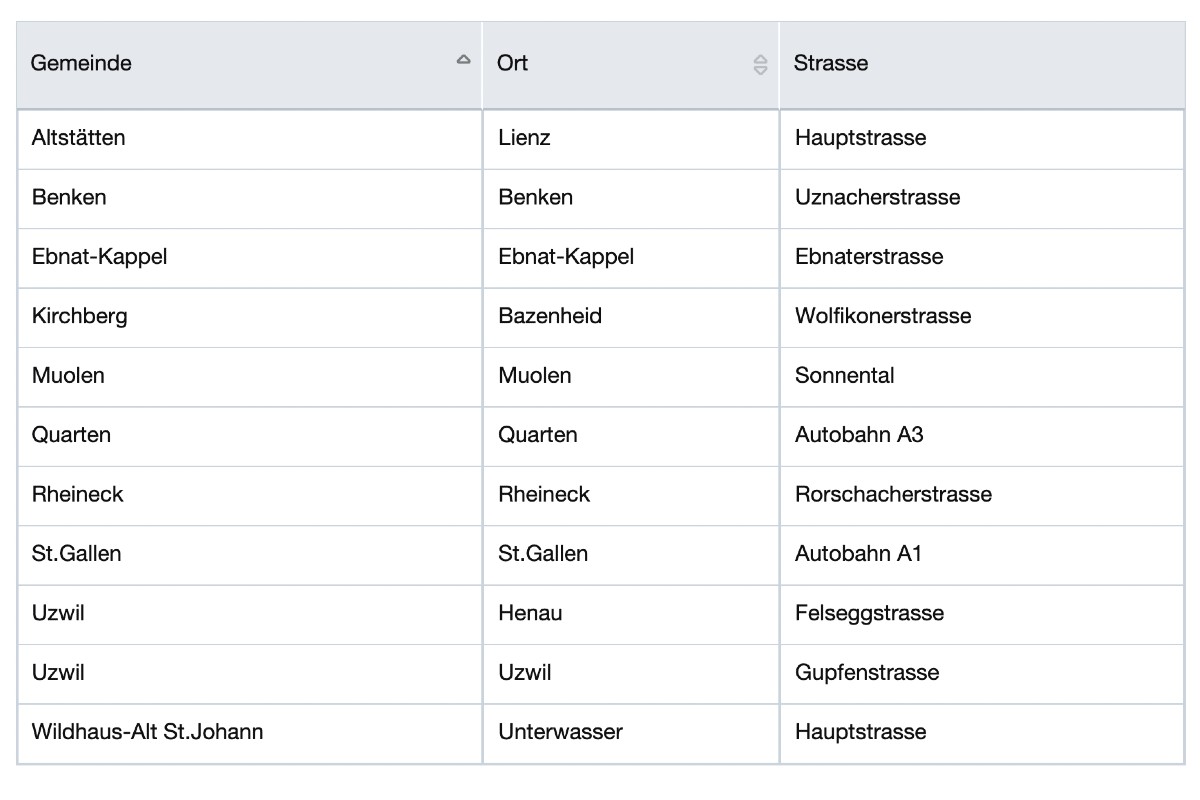Select the Kirchberg municipality cell
The image size is (1200, 800).
pyautogui.click(x=79, y=316)
